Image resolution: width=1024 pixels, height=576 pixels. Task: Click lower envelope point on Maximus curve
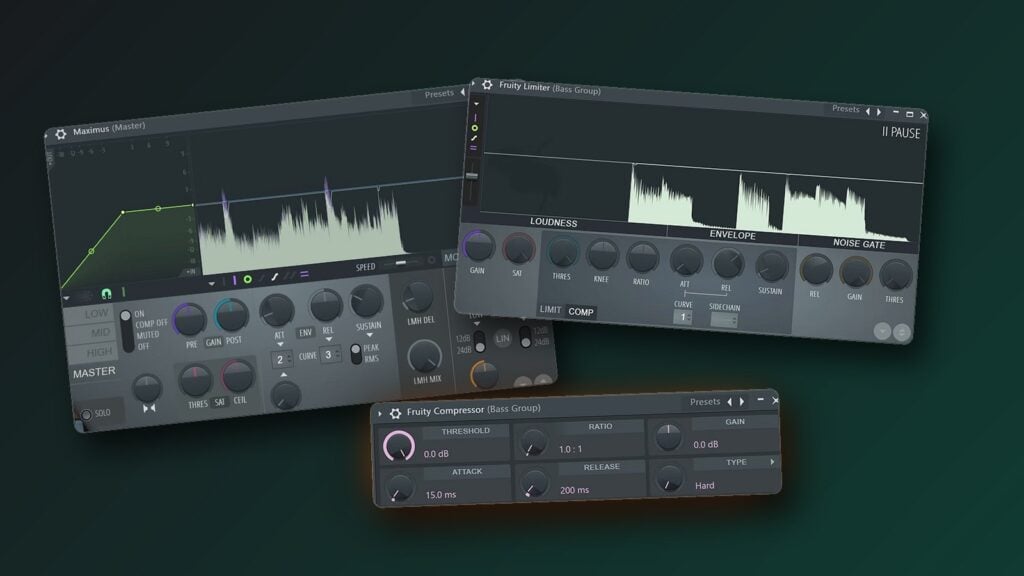pyautogui.click(x=91, y=251)
